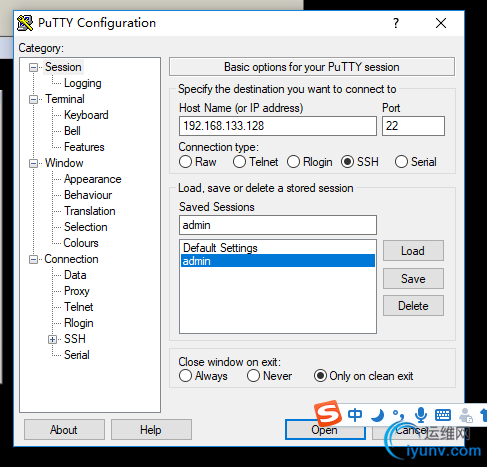Collapse the Window tree node
The width and height of the screenshot is (487, 467).
tap(33, 163)
